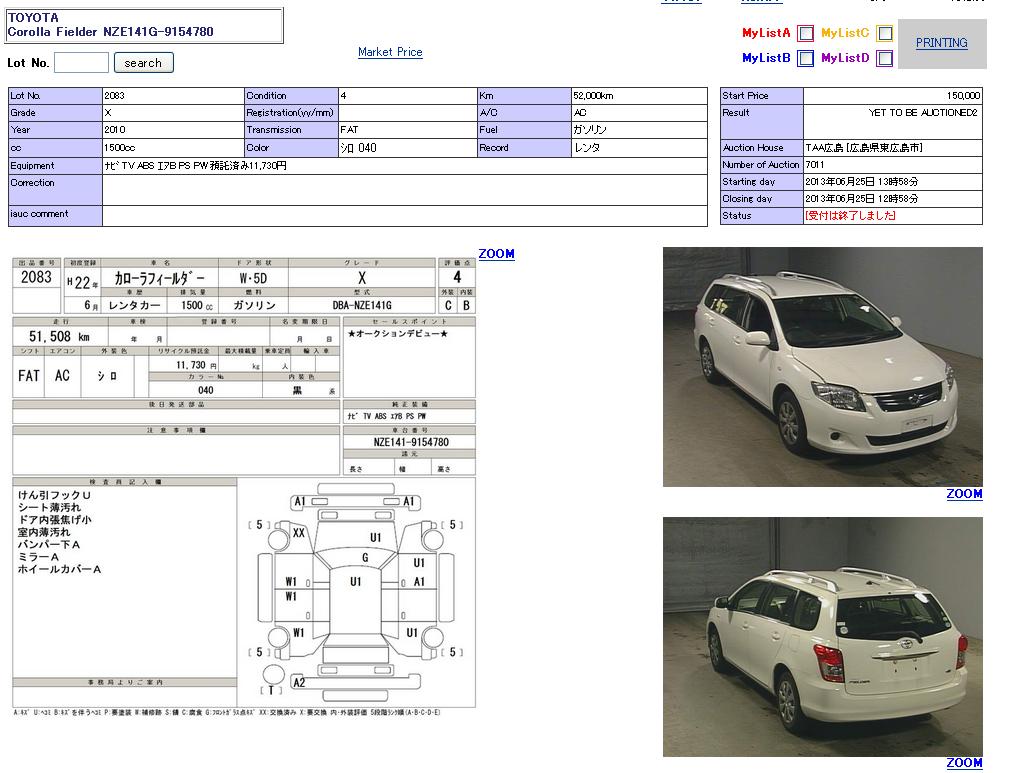Click the Start Price value 150,000

[x=962, y=96]
